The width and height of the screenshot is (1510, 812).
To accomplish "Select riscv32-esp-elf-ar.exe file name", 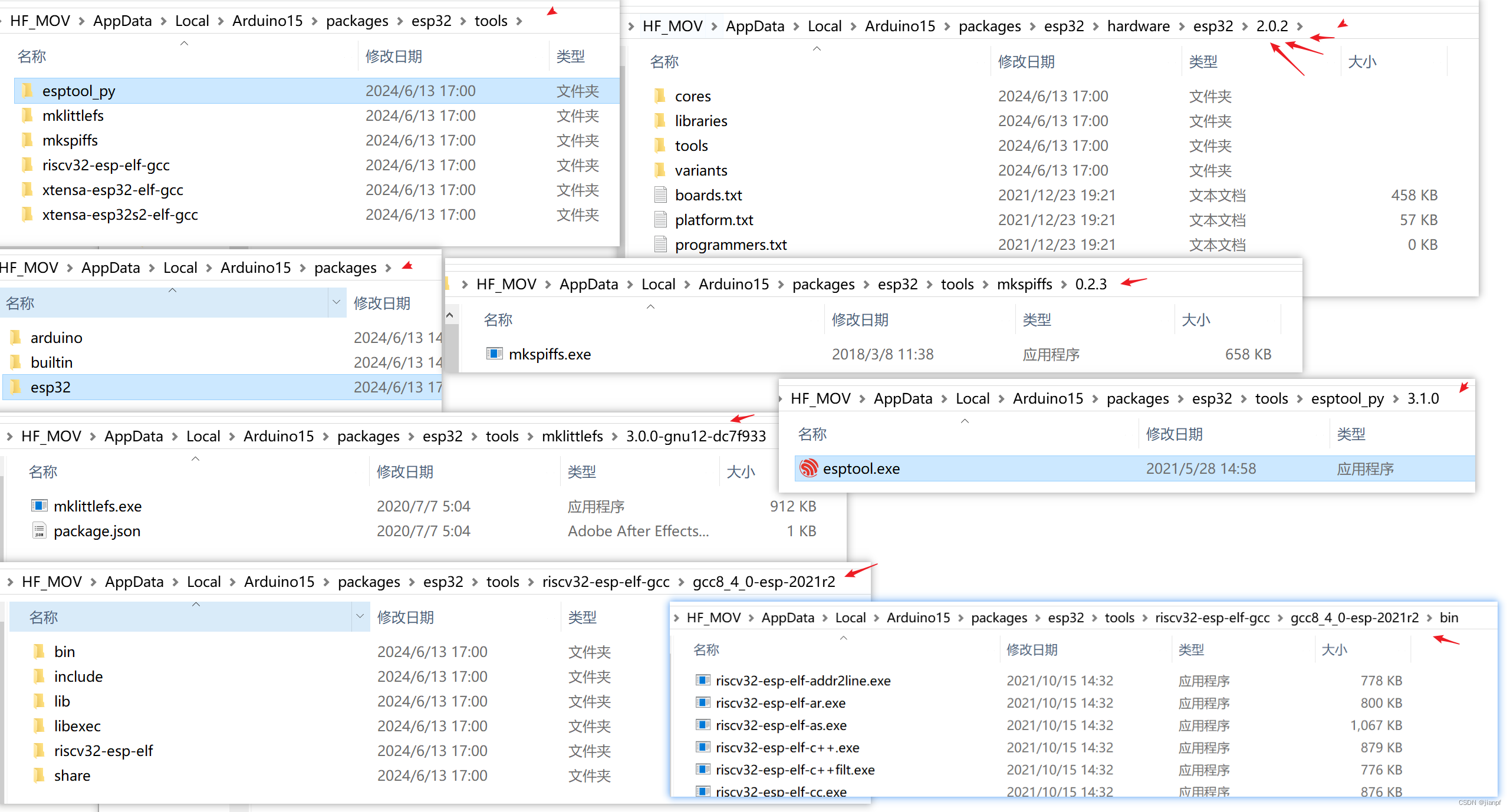I will click(780, 703).
